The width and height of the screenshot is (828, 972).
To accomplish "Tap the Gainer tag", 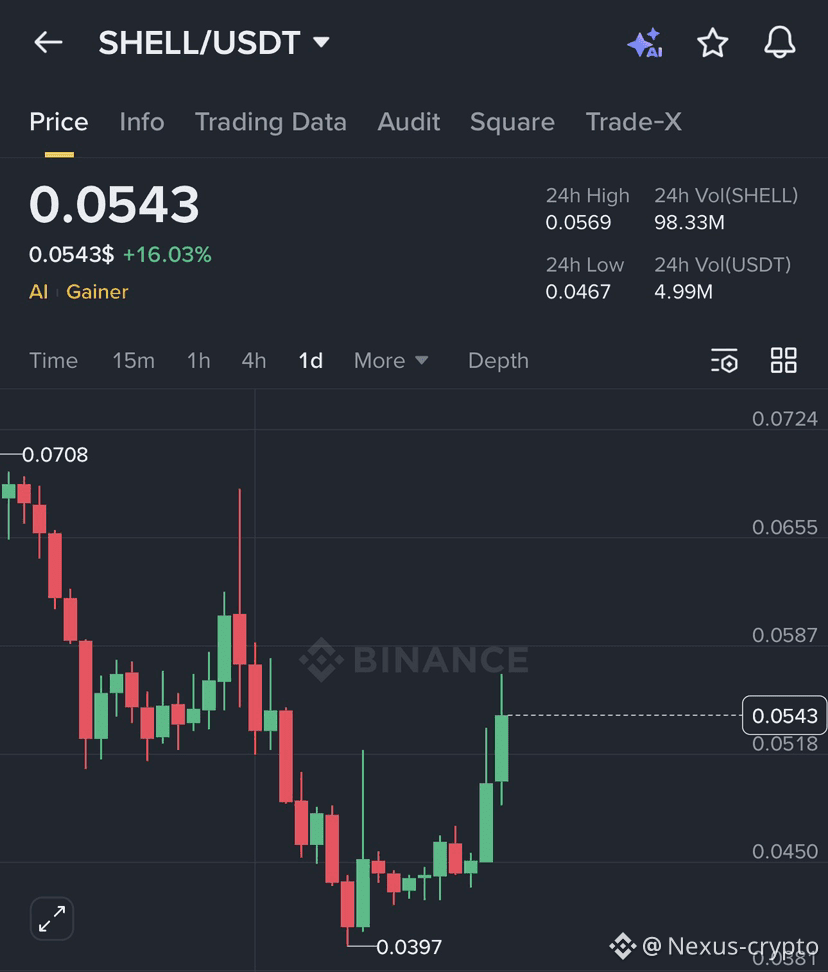I will pos(97,291).
